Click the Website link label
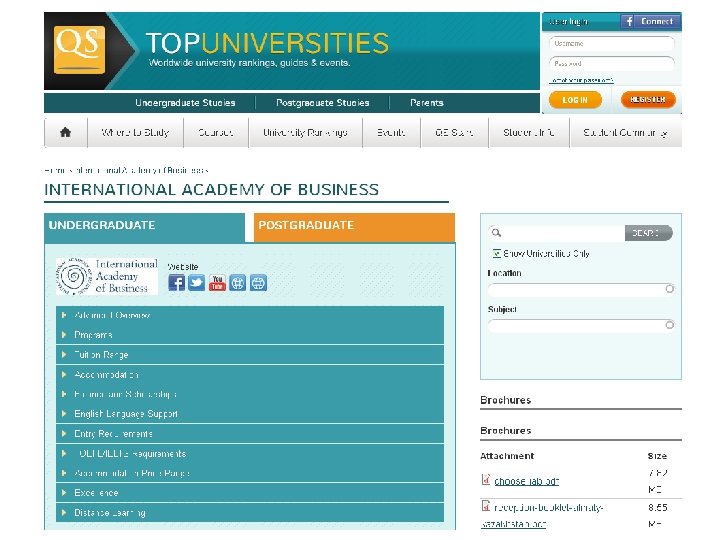Screen dimensions: 720x540 (x=183, y=267)
